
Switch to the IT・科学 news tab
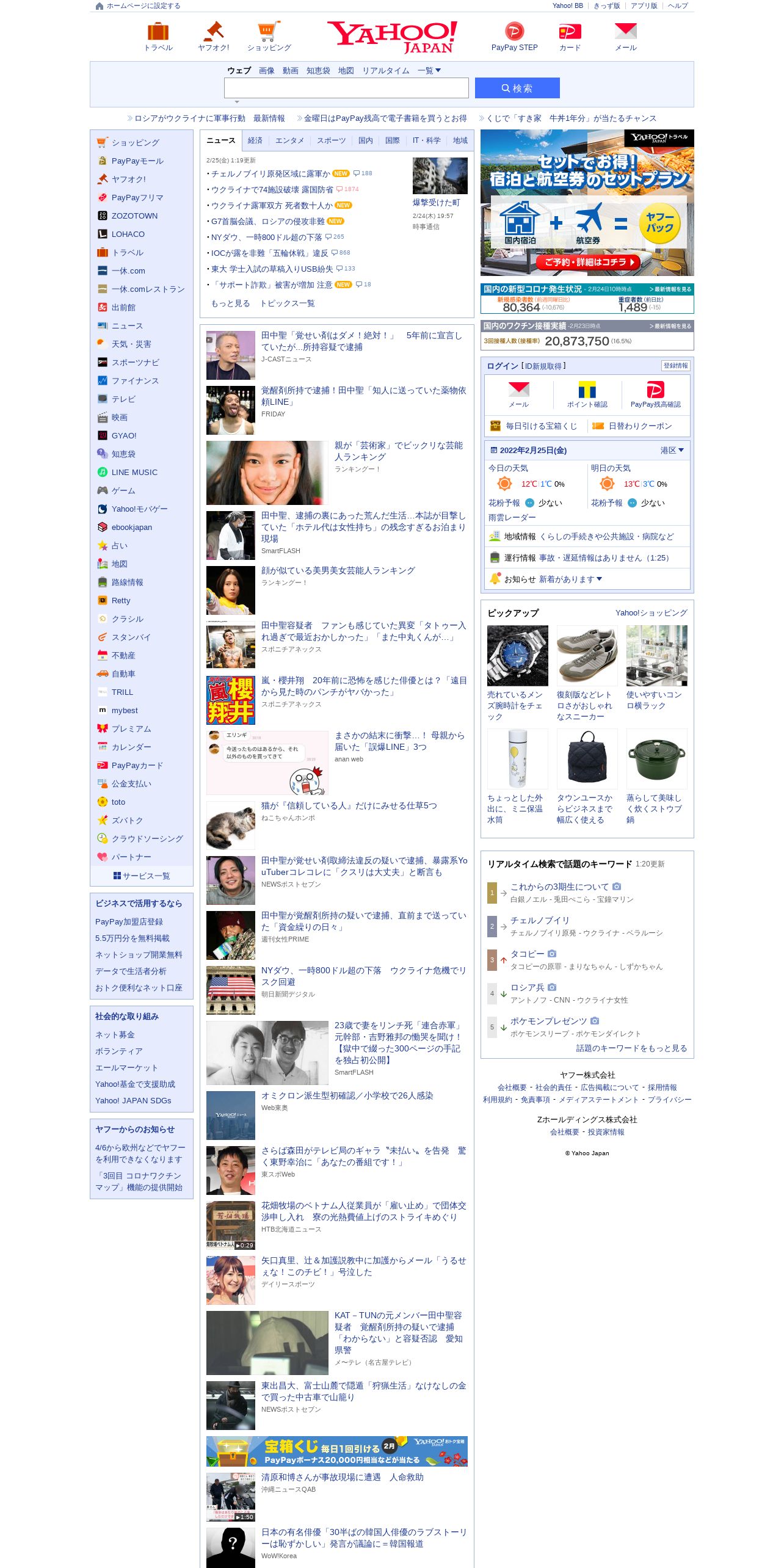[426, 140]
